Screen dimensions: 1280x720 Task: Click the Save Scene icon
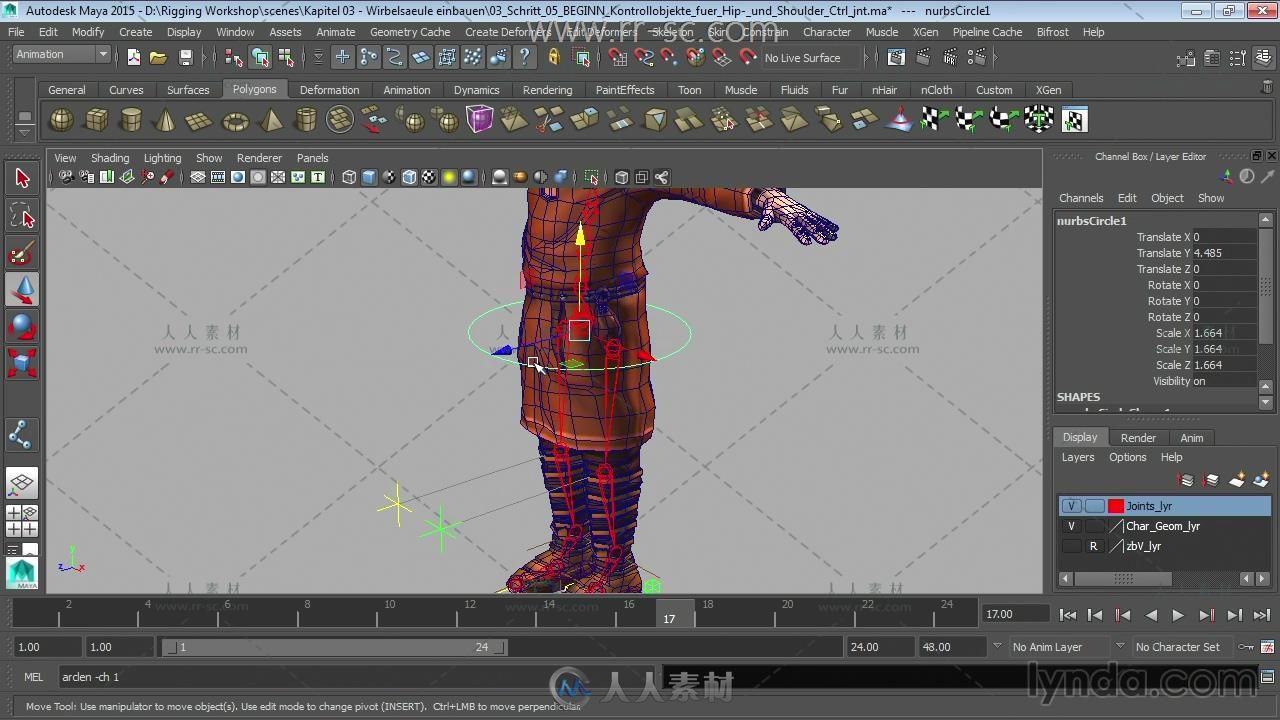(185, 57)
